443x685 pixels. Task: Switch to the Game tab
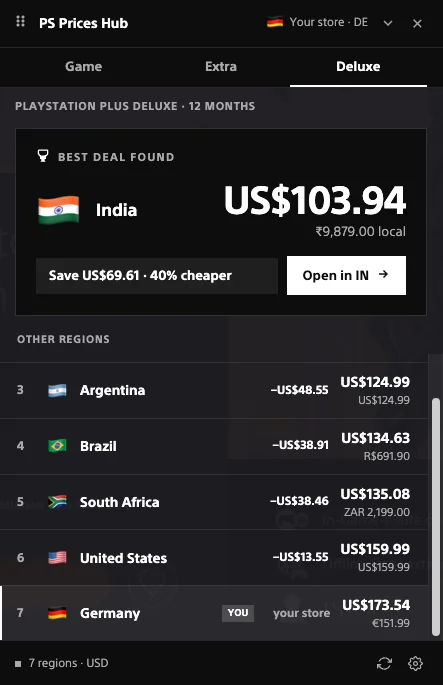pyautogui.click(x=83, y=66)
